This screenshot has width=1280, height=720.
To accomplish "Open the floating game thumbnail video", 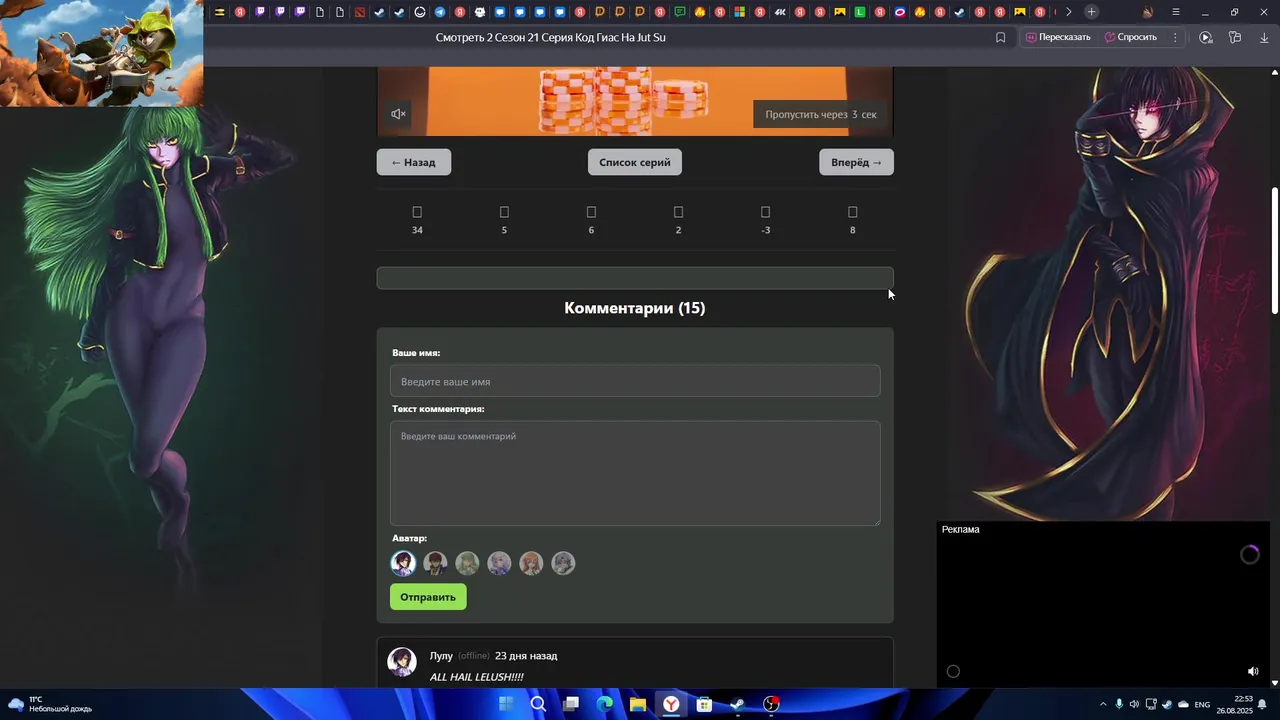I will [x=101, y=53].
